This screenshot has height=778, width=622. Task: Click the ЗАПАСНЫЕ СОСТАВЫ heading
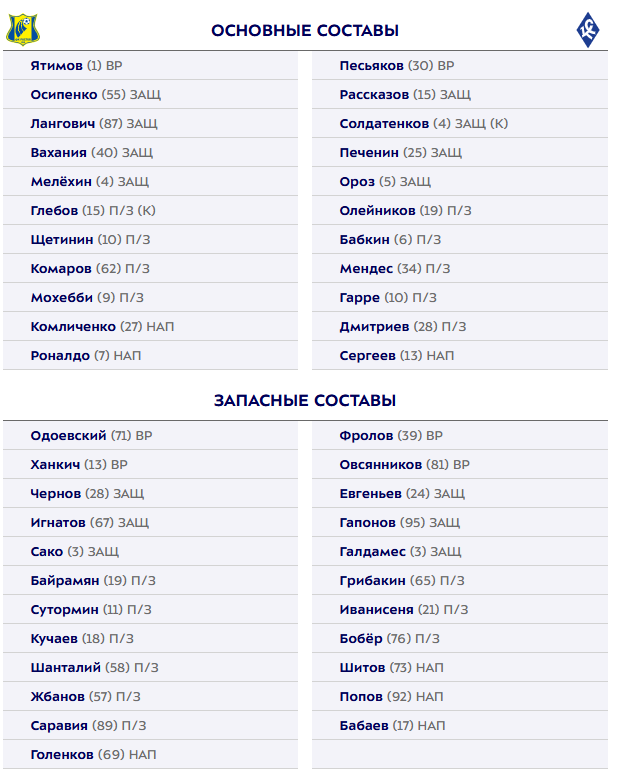click(305, 401)
